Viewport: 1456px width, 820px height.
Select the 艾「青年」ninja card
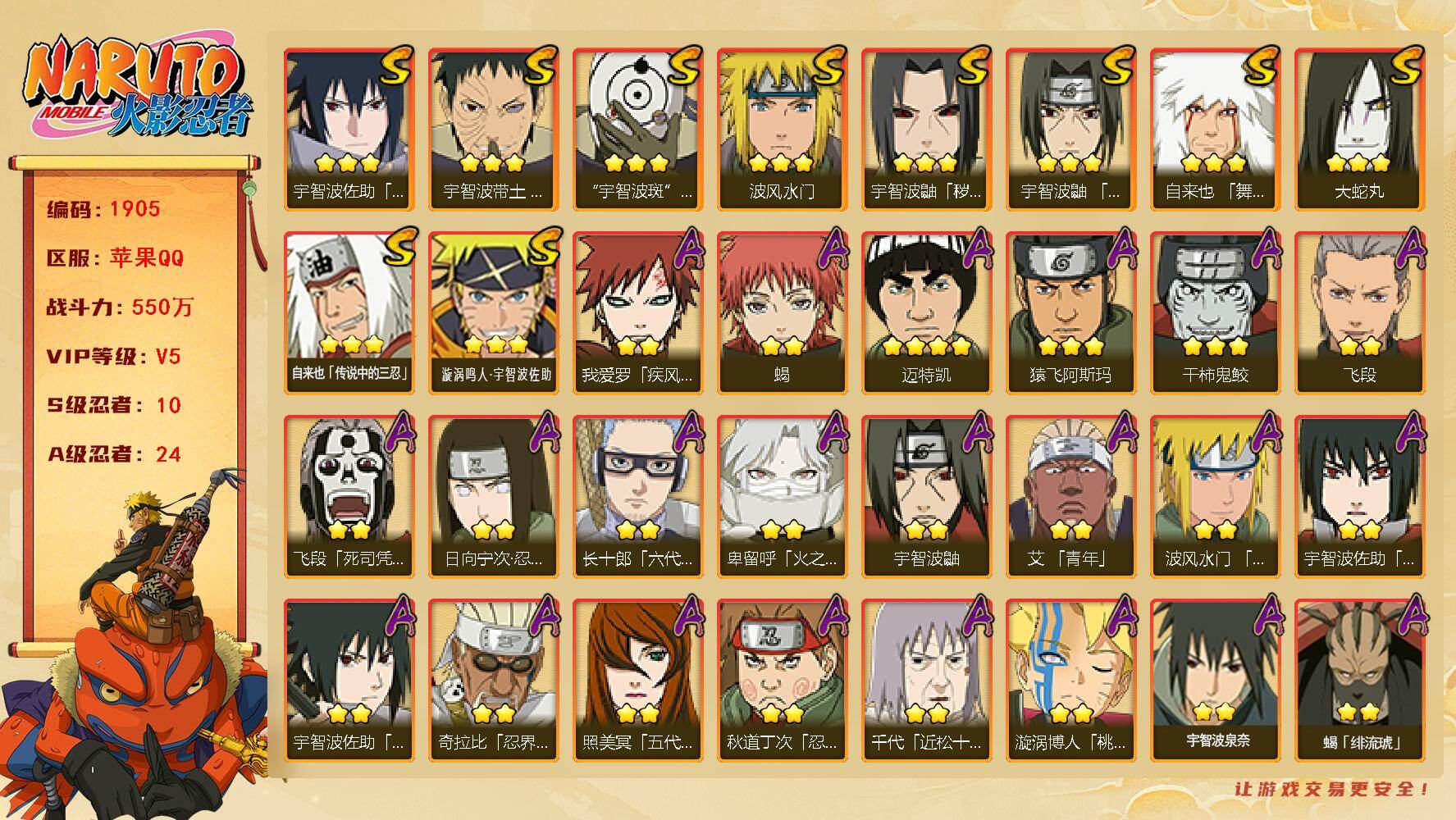1070,497
